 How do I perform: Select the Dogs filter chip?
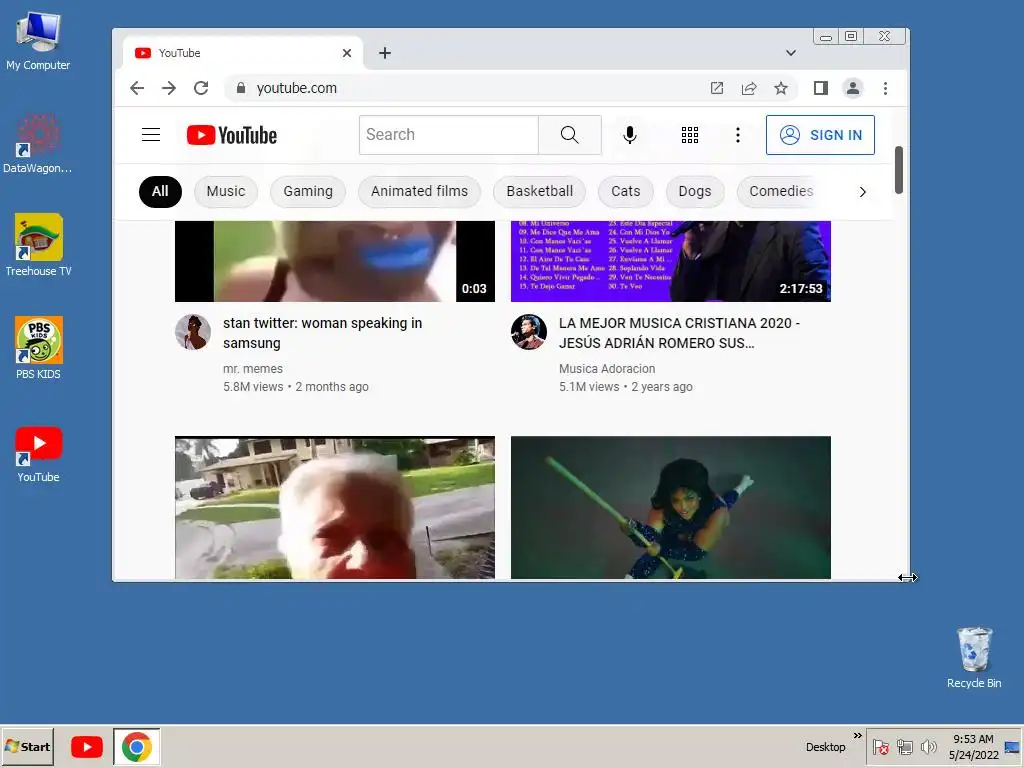[695, 191]
